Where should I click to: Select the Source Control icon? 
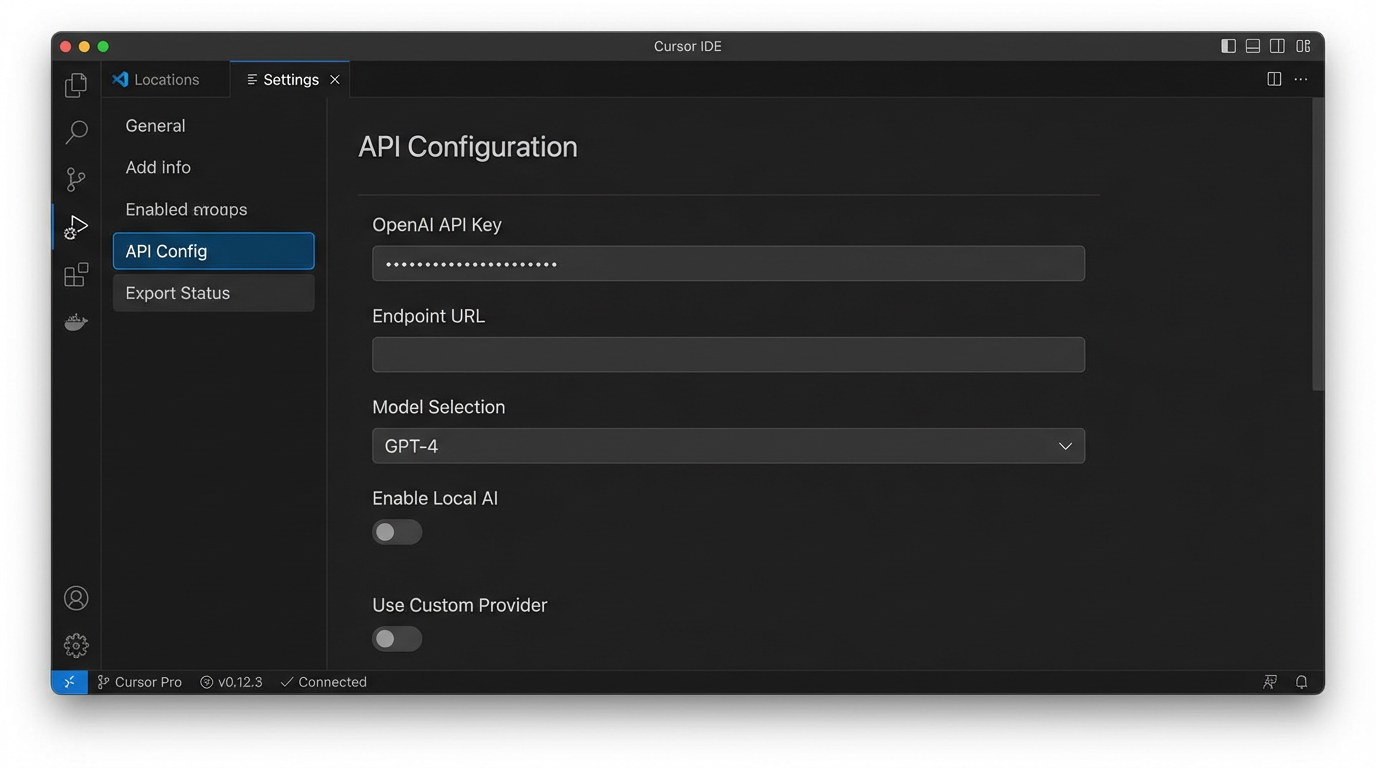76,179
